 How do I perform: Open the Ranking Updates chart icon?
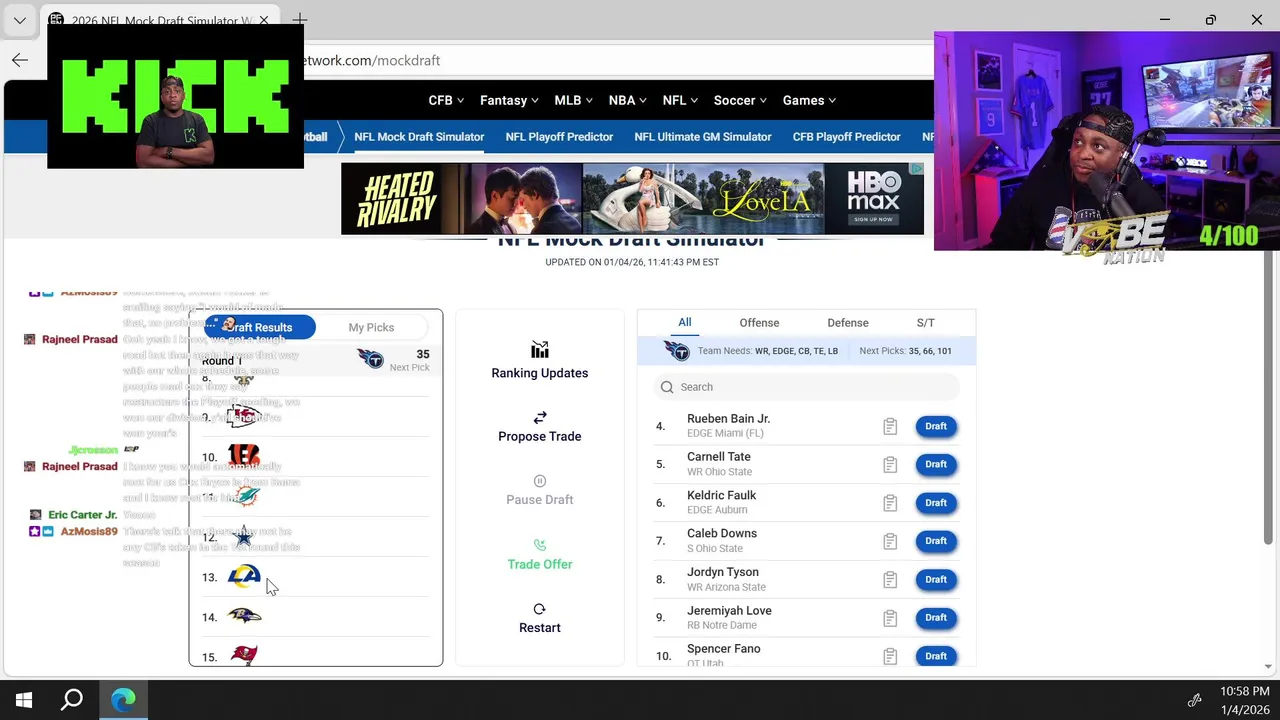point(540,350)
